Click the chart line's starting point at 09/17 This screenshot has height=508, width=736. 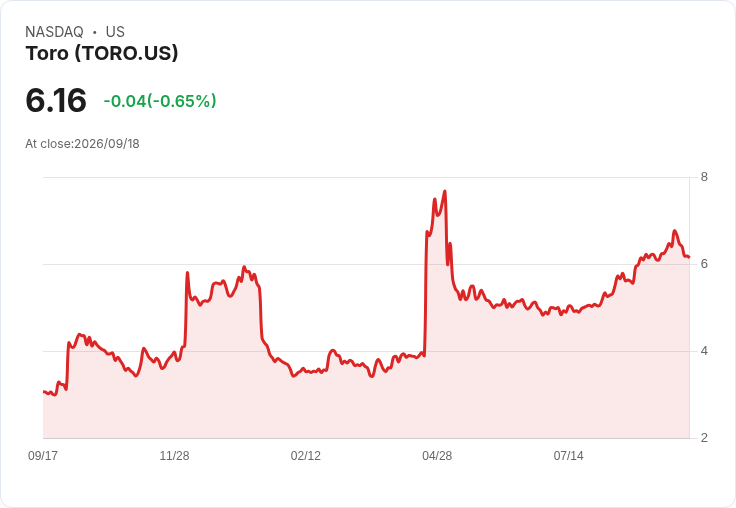pos(43,392)
